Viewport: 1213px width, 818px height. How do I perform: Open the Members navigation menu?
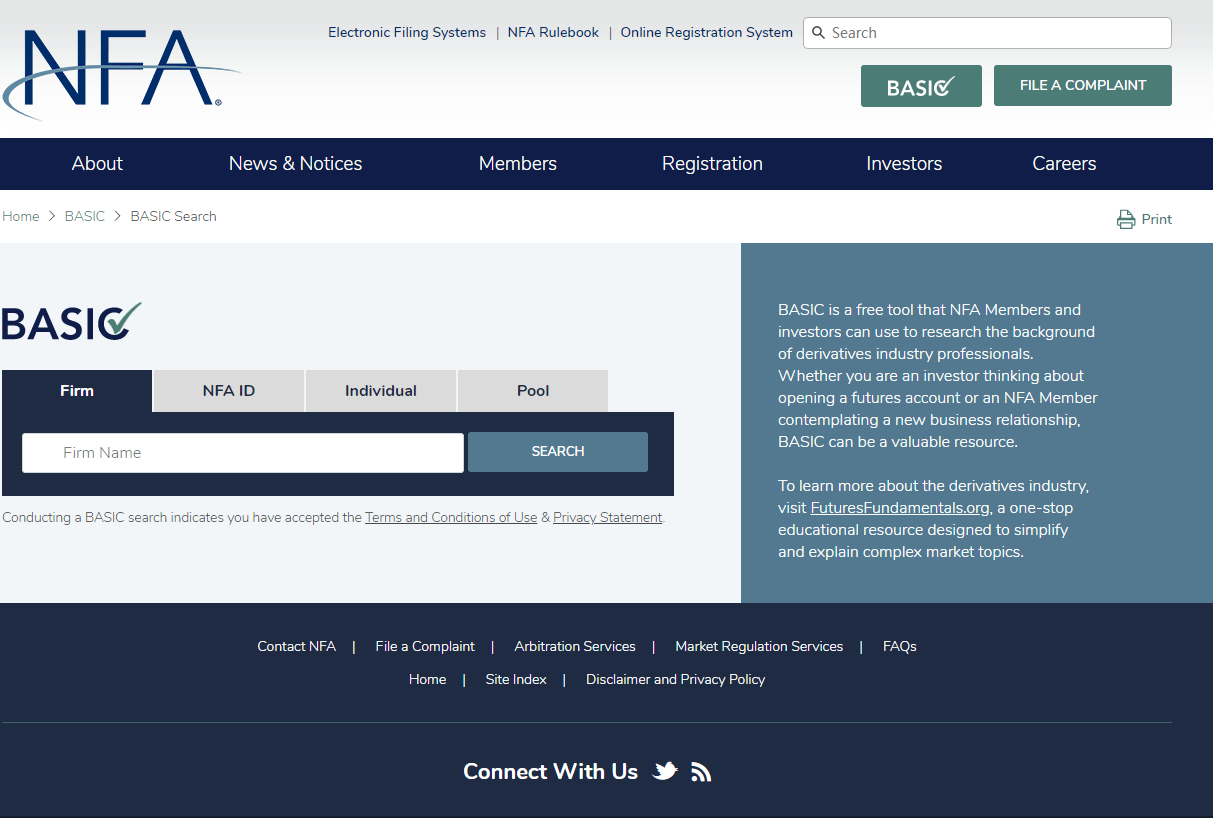(517, 164)
